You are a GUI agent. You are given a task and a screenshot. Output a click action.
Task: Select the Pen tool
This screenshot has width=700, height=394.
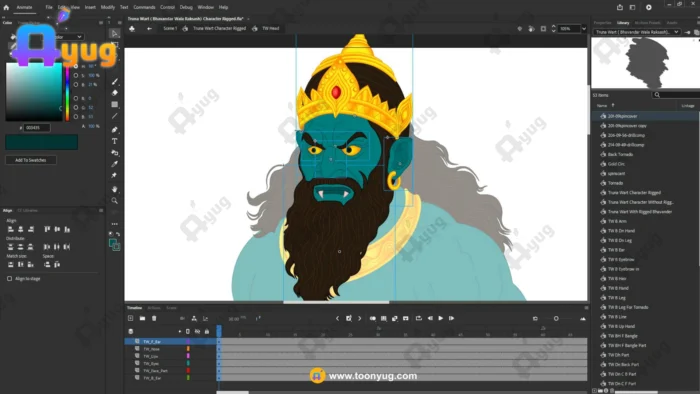point(115,130)
